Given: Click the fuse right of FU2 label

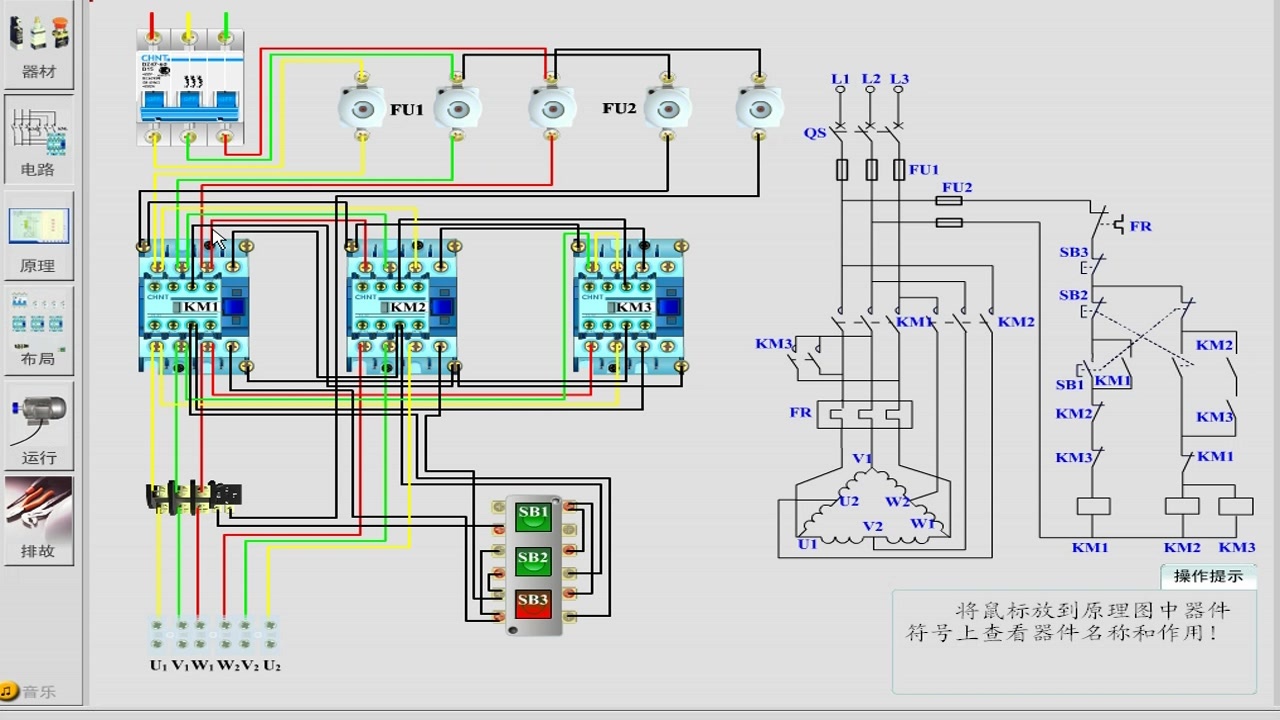Looking at the screenshot, I should pos(667,106).
